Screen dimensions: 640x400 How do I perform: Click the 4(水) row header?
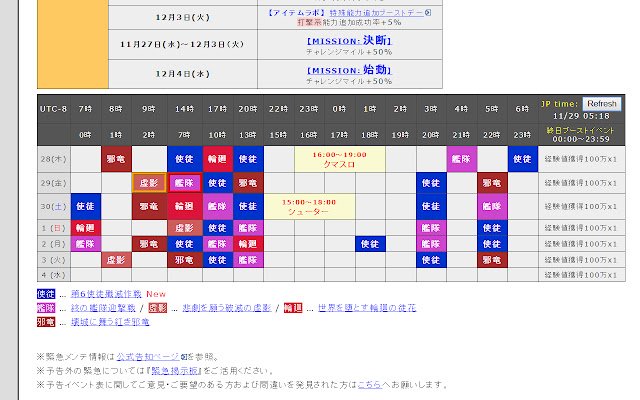coord(53,275)
